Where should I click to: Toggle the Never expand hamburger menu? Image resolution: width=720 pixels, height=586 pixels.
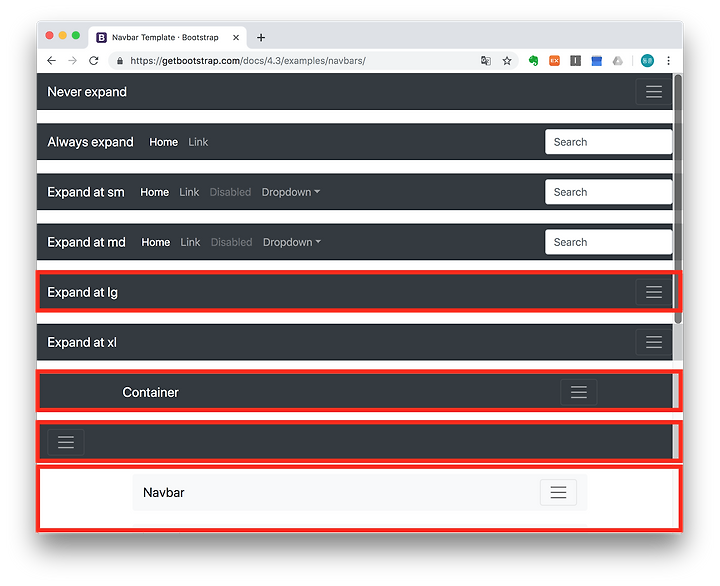point(654,92)
